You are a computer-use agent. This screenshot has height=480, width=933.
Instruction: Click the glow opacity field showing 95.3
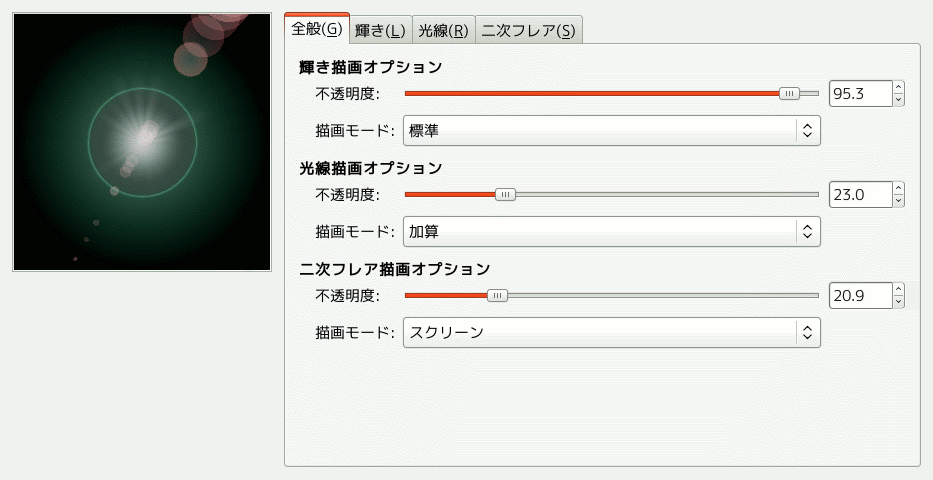[860, 93]
